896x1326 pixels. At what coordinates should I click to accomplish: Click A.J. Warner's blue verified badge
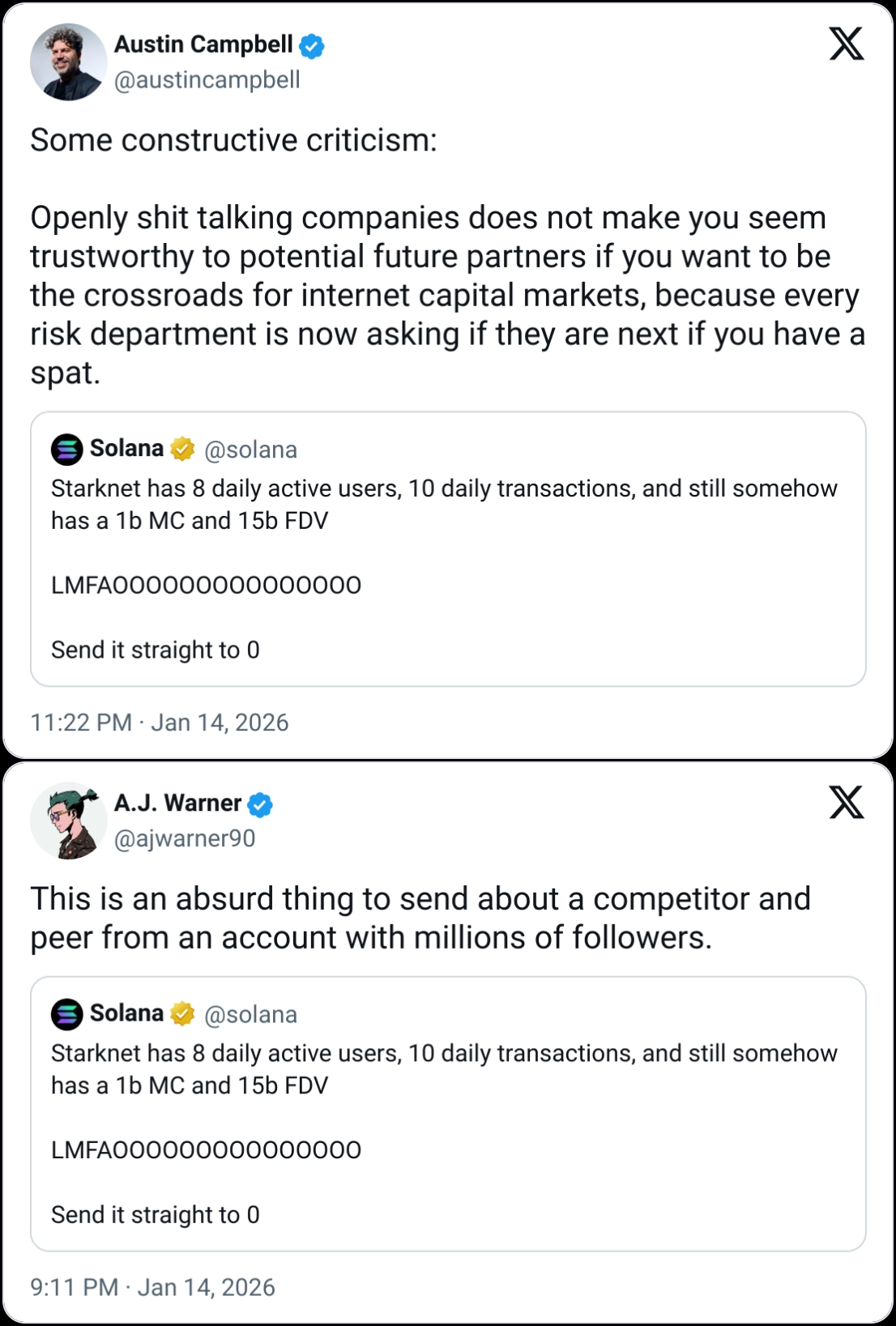[x=260, y=804]
